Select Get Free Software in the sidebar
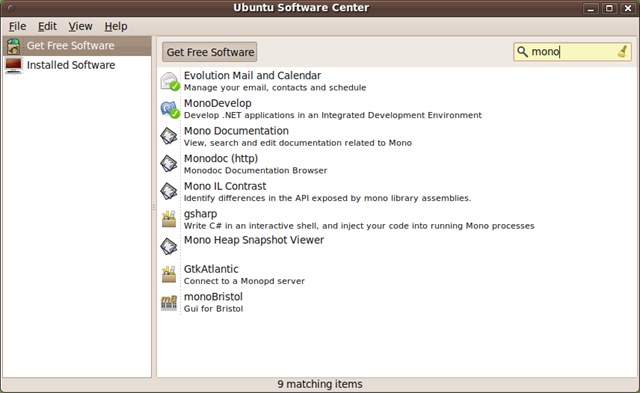 [77, 46]
